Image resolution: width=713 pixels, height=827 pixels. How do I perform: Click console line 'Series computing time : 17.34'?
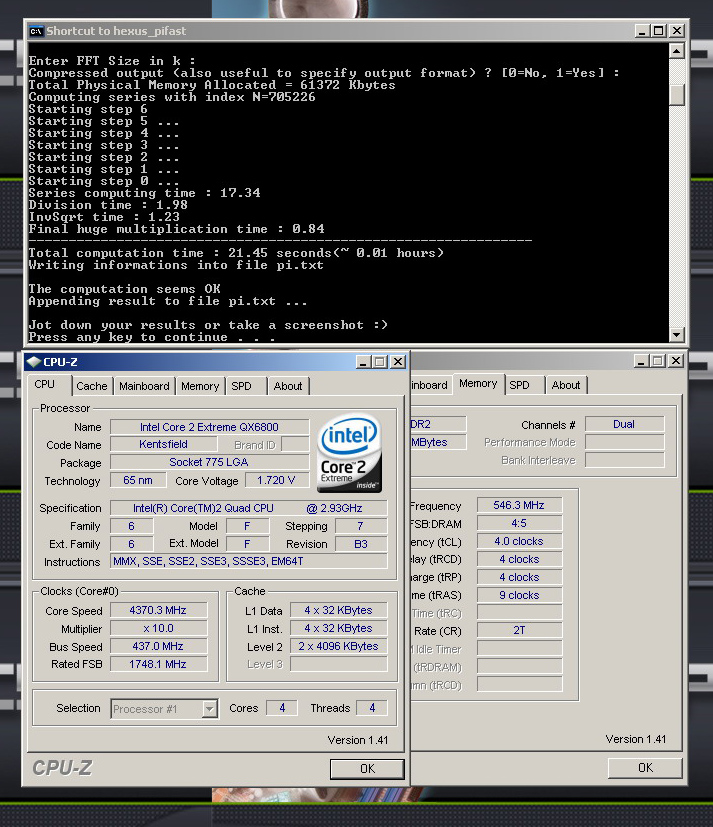(x=144, y=193)
